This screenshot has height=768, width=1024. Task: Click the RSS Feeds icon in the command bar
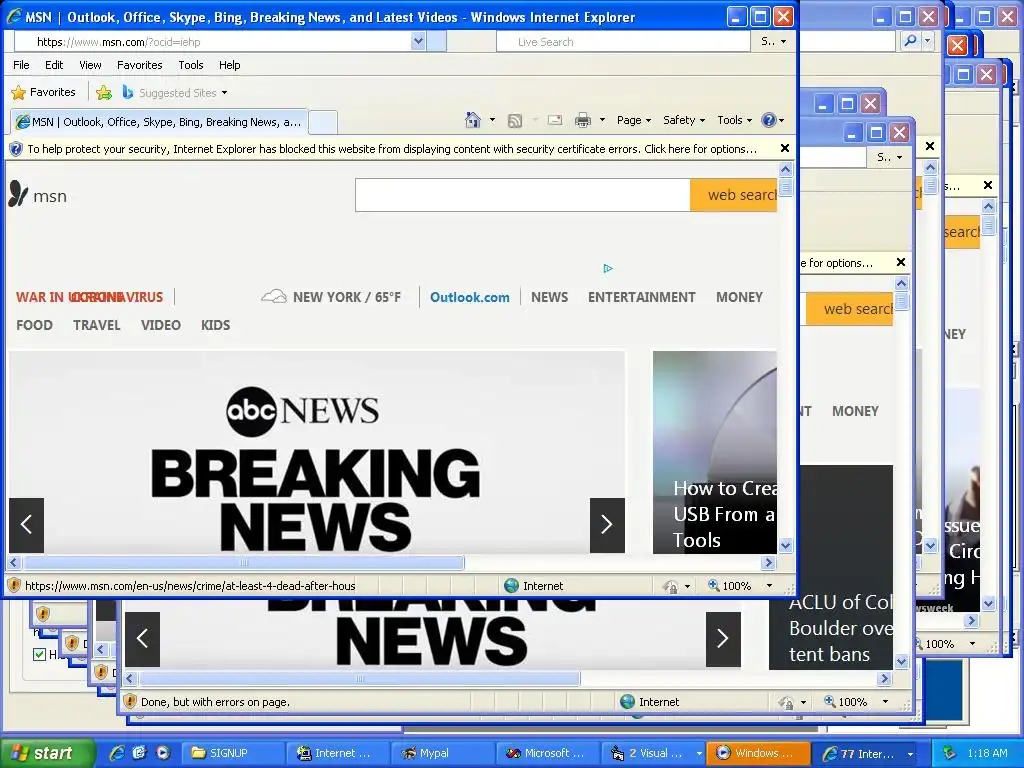tap(515, 120)
